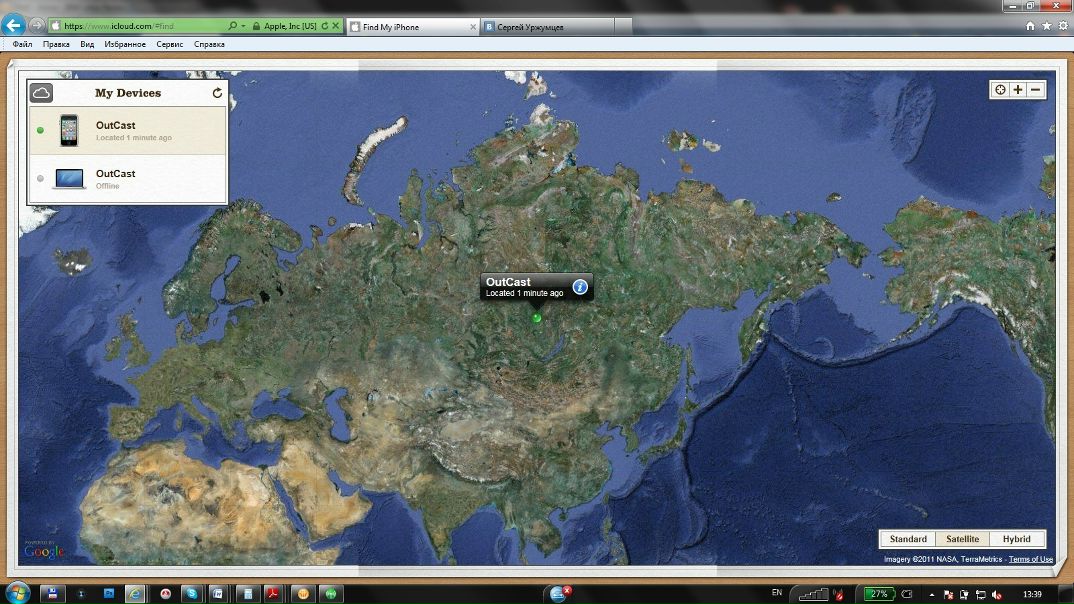Open the OutCast info button on map
The height and width of the screenshot is (604, 1074).
[580, 287]
